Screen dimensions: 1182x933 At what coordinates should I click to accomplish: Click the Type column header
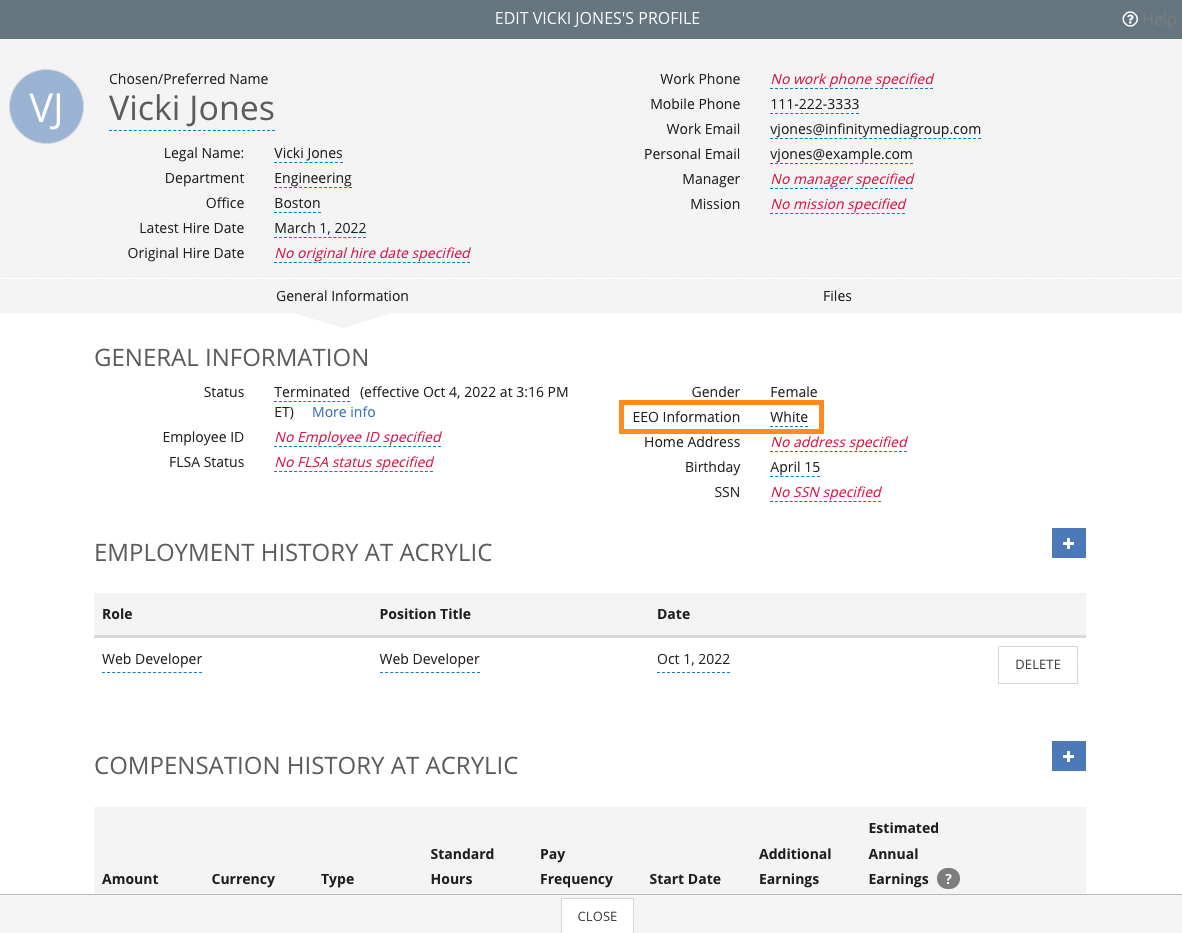tap(337, 879)
